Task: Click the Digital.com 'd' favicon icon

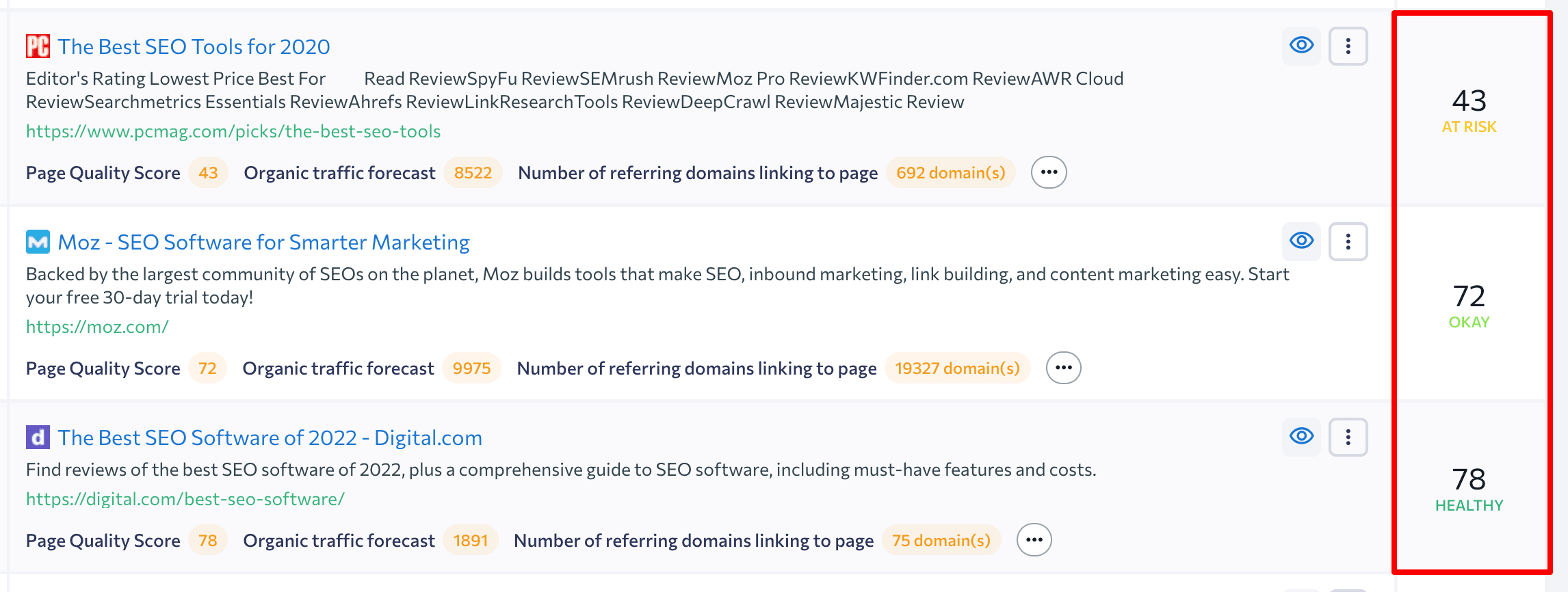Action: (x=38, y=438)
